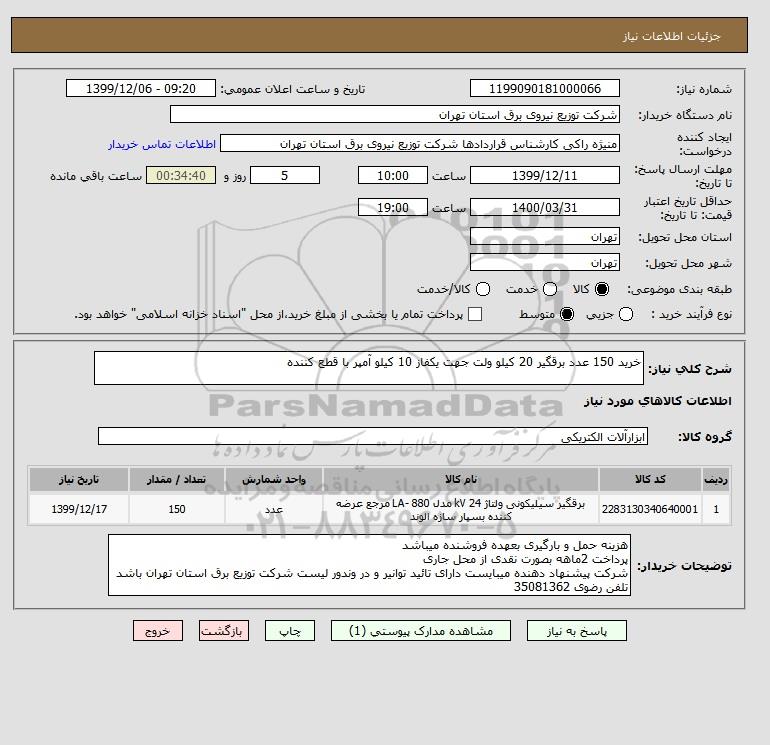Click the remaining time countdown 00:34:40

pyautogui.click(x=181, y=175)
